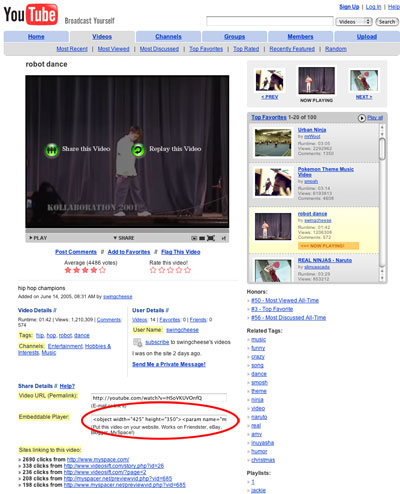Viewport: 400px width, 494px height.
Task: Click the Add to Favorites link
Action: [x=129, y=252]
